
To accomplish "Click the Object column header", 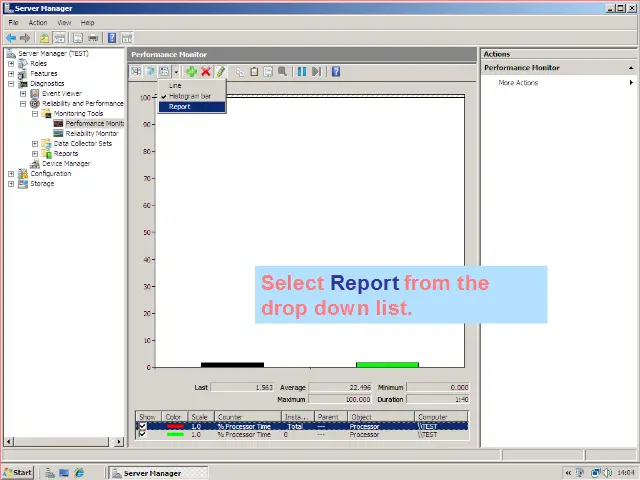I will [x=381, y=417].
